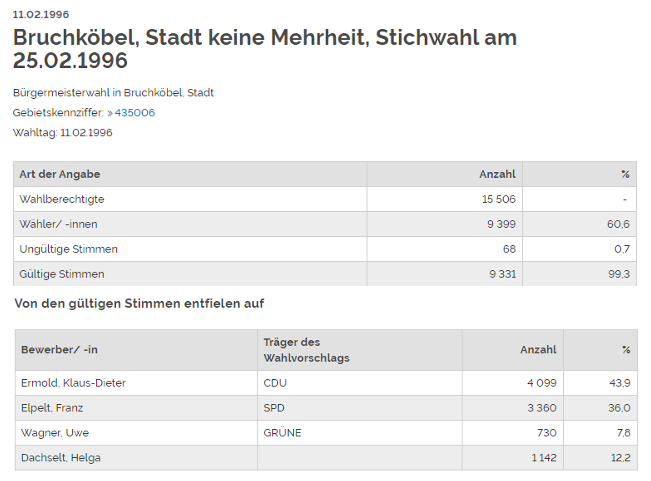Select the 'Ungültige Stimmen' row label
The width and height of the screenshot is (651, 481).
(x=68, y=249)
